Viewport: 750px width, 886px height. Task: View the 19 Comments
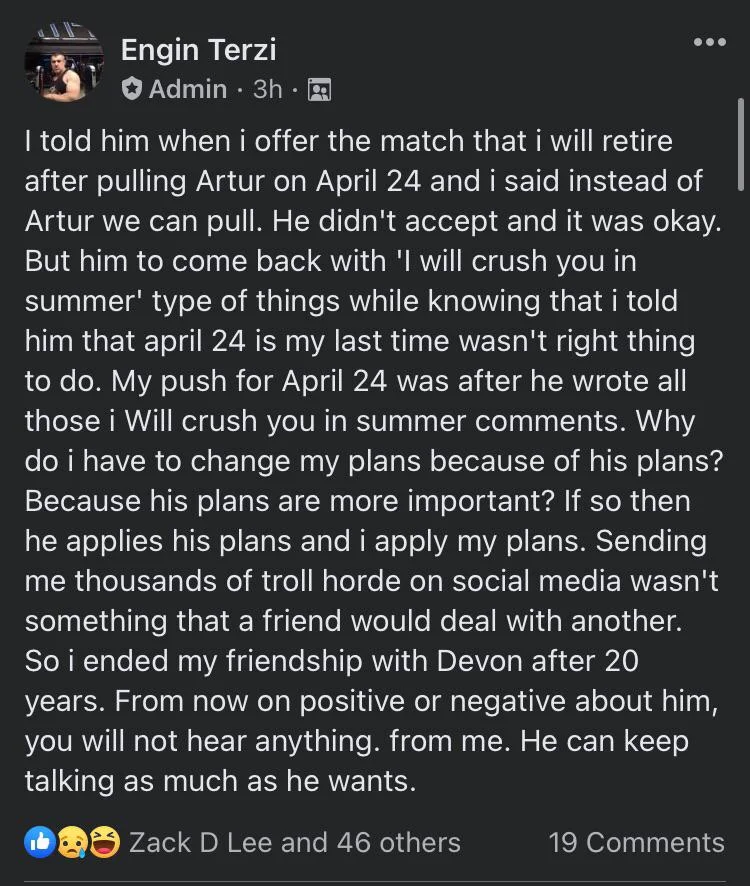636,843
